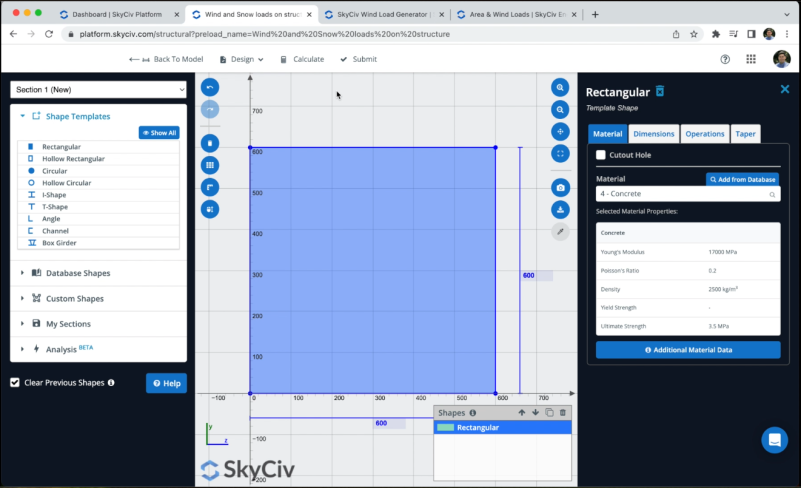Open the Operations tab

tap(704, 134)
